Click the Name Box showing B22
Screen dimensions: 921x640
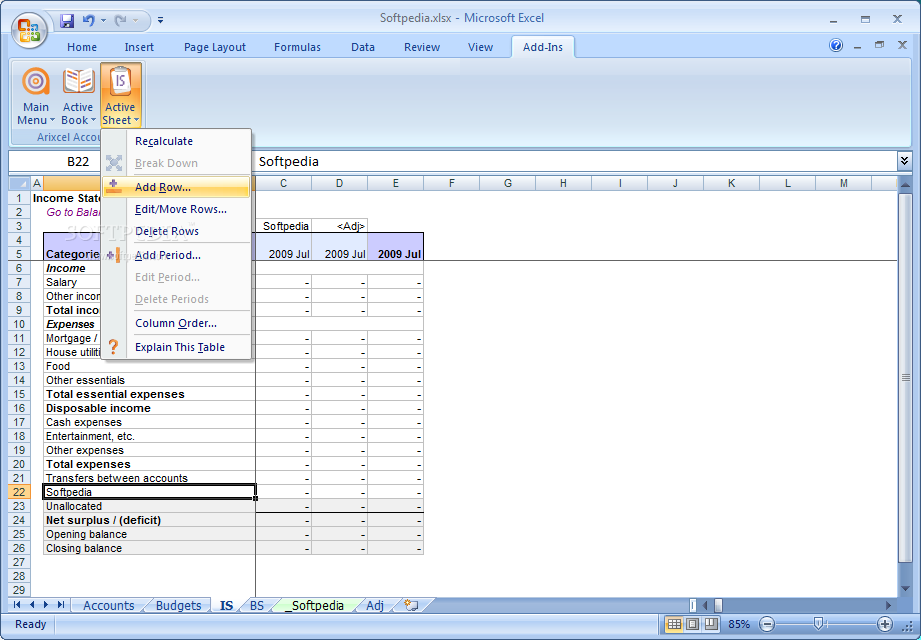coord(78,161)
